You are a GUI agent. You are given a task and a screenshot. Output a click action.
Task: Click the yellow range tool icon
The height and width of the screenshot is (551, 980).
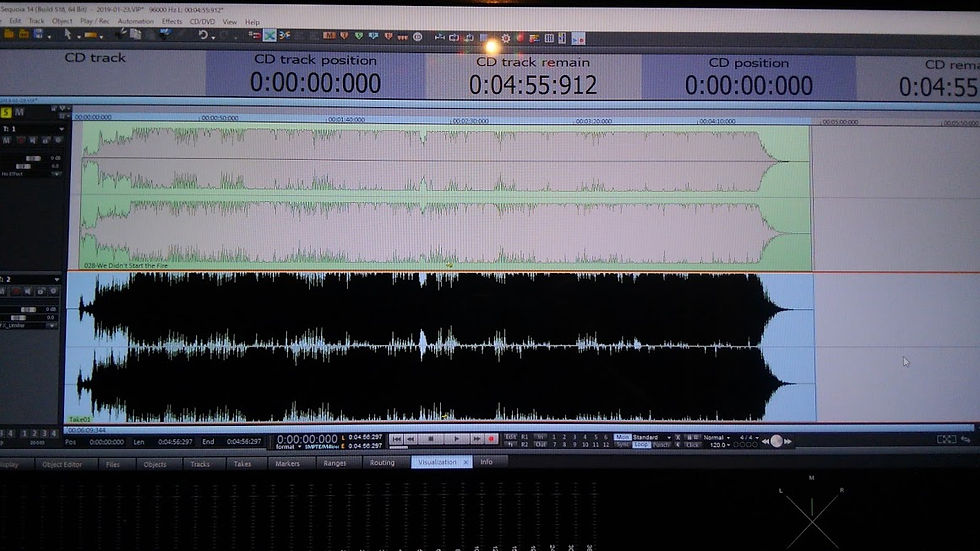coord(91,36)
